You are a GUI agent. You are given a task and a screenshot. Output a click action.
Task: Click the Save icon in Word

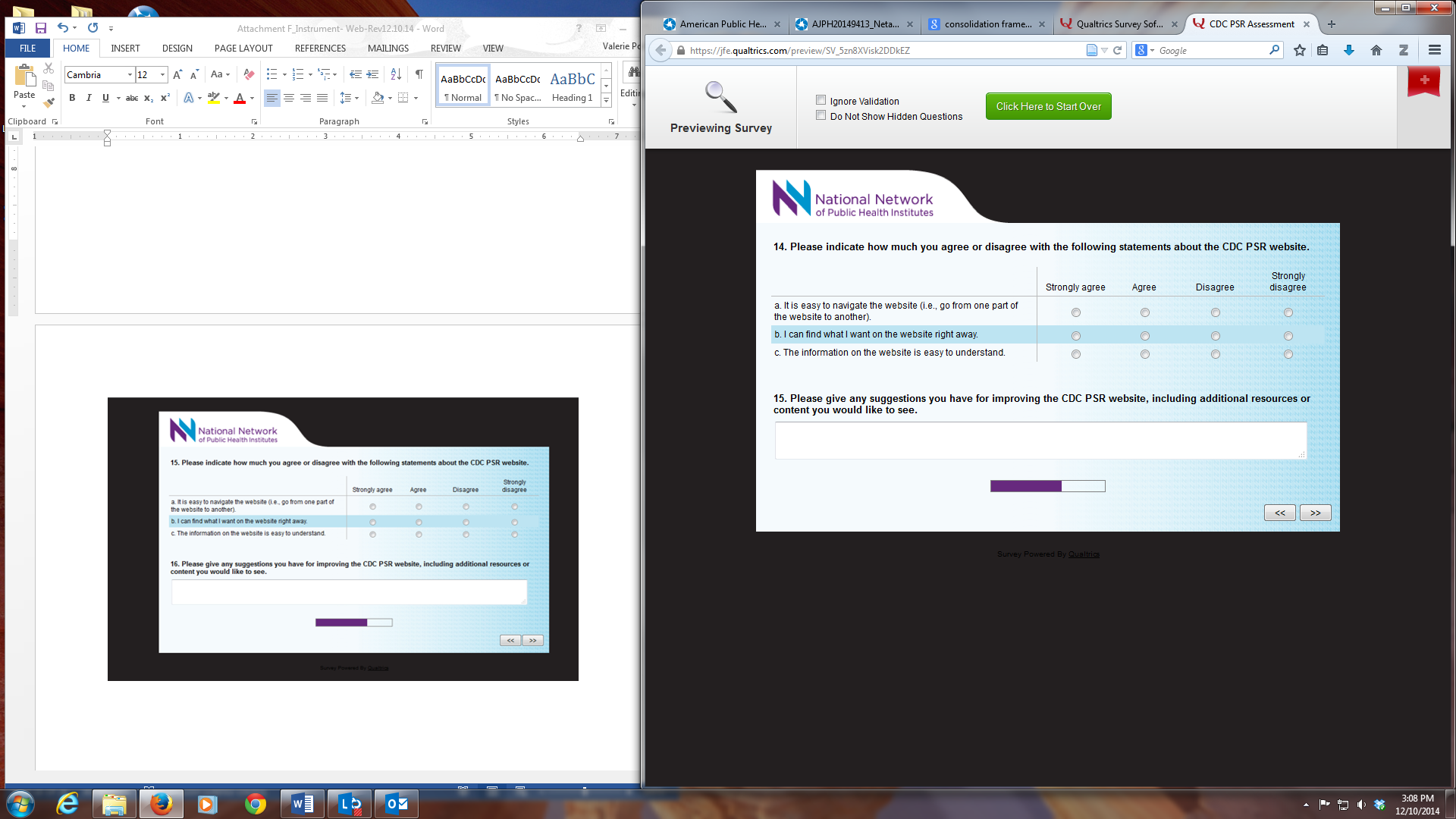pos(41,28)
